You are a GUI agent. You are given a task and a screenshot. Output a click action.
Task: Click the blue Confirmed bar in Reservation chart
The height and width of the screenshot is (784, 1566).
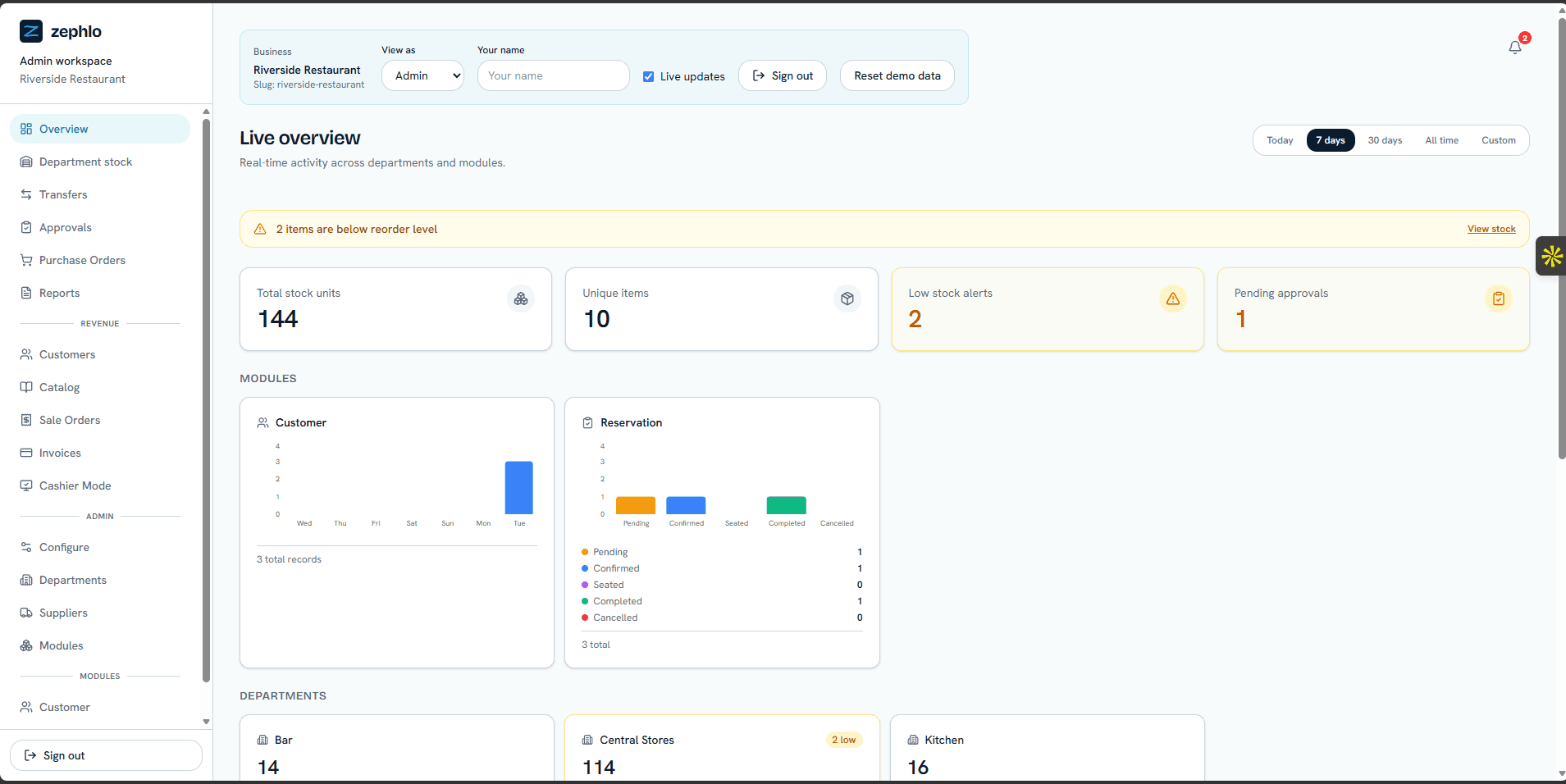(686, 505)
